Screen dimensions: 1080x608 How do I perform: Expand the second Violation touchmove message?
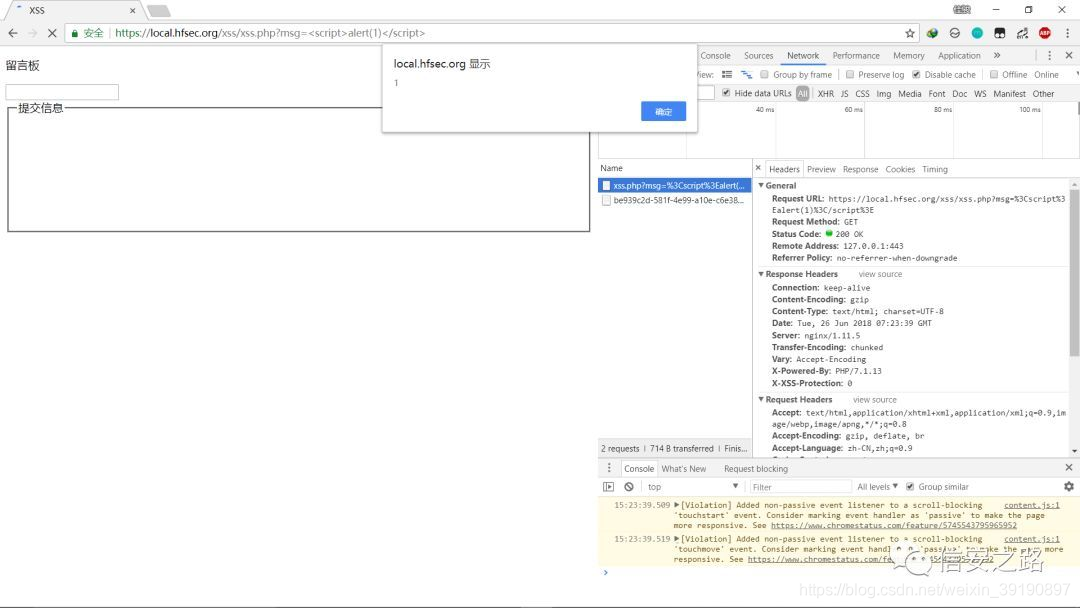click(x=676, y=538)
